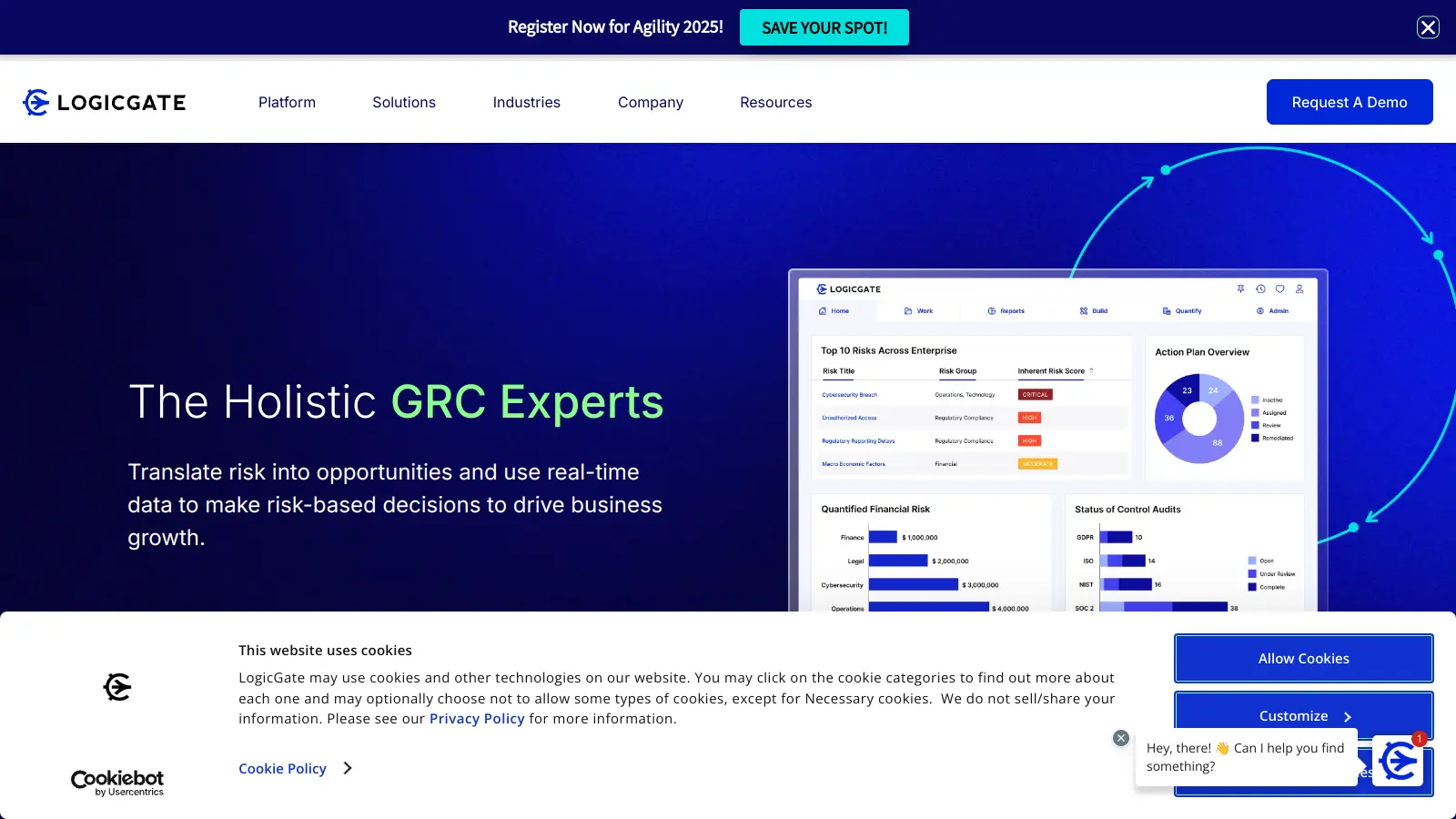
Task: Click the LogicGate logo in the top navbar
Action: coord(103,102)
